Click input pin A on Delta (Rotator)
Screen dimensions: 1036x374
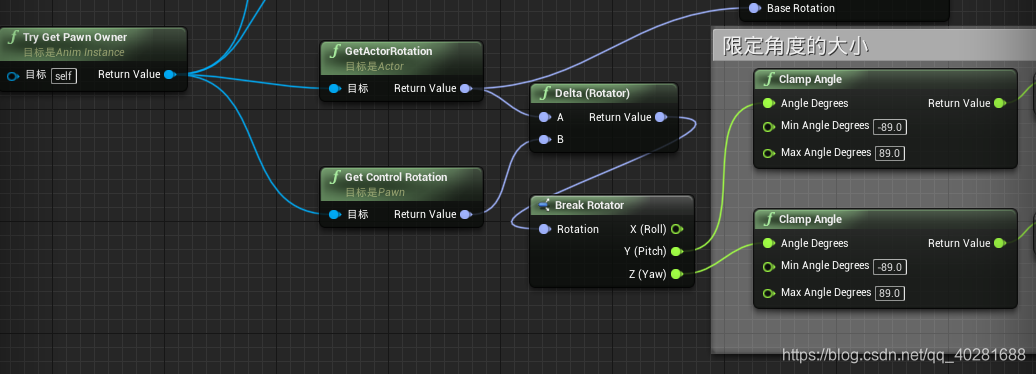point(544,117)
